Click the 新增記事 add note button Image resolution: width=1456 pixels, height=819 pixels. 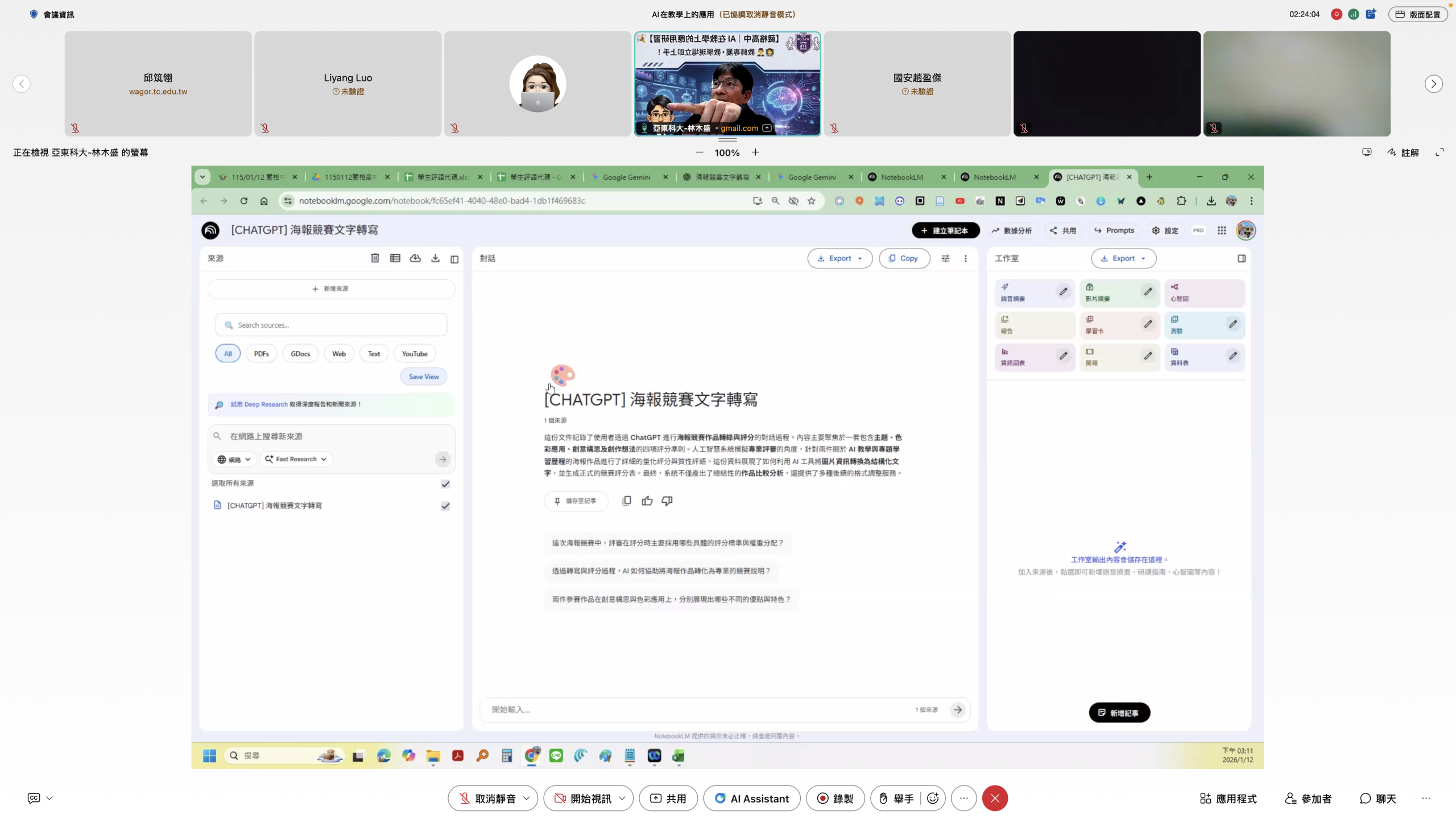pos(1119,713)
